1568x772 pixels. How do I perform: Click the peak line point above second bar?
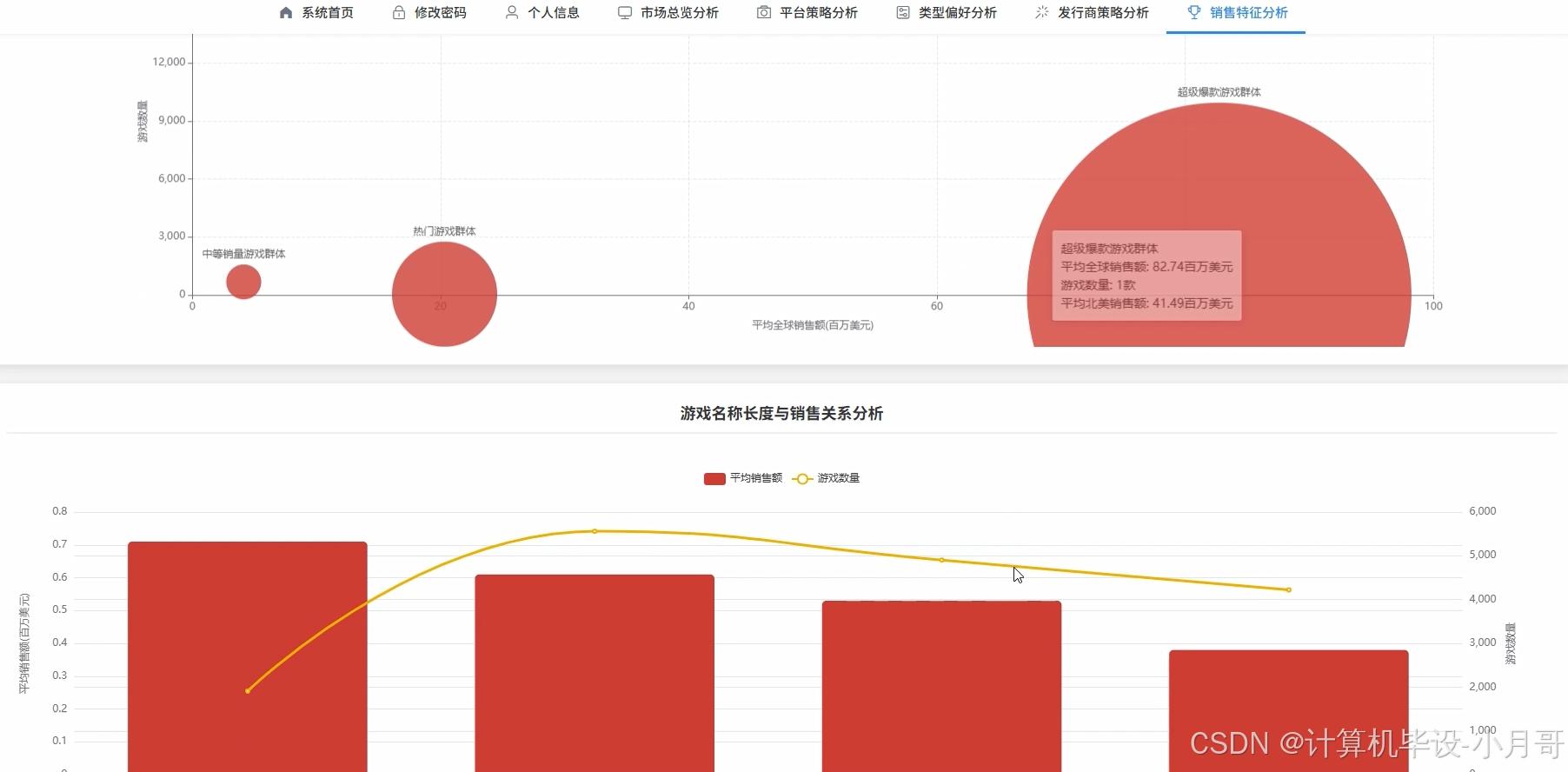point(595,531)
